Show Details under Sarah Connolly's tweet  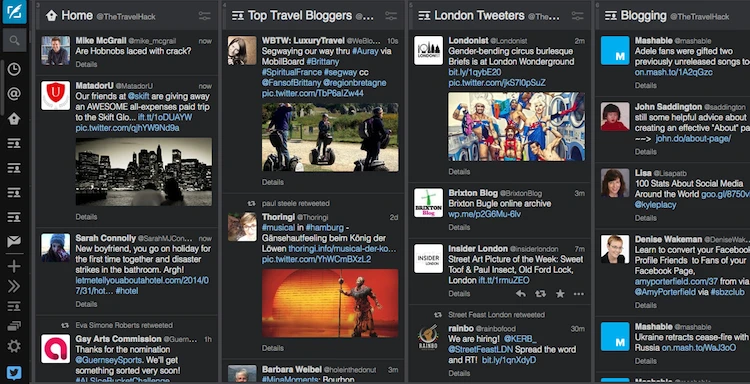[x=86, y=304]
